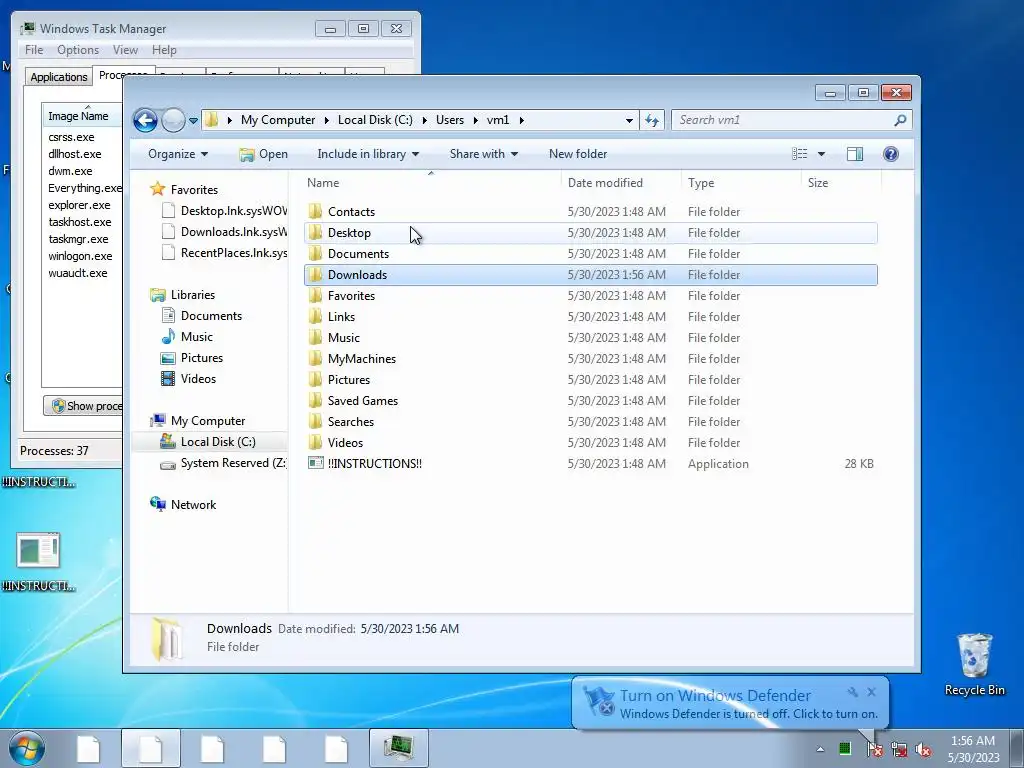Click Favorites star in navigation pane
The width and height of the screenshot is (1024, 768).
click(x=157, y=189)
